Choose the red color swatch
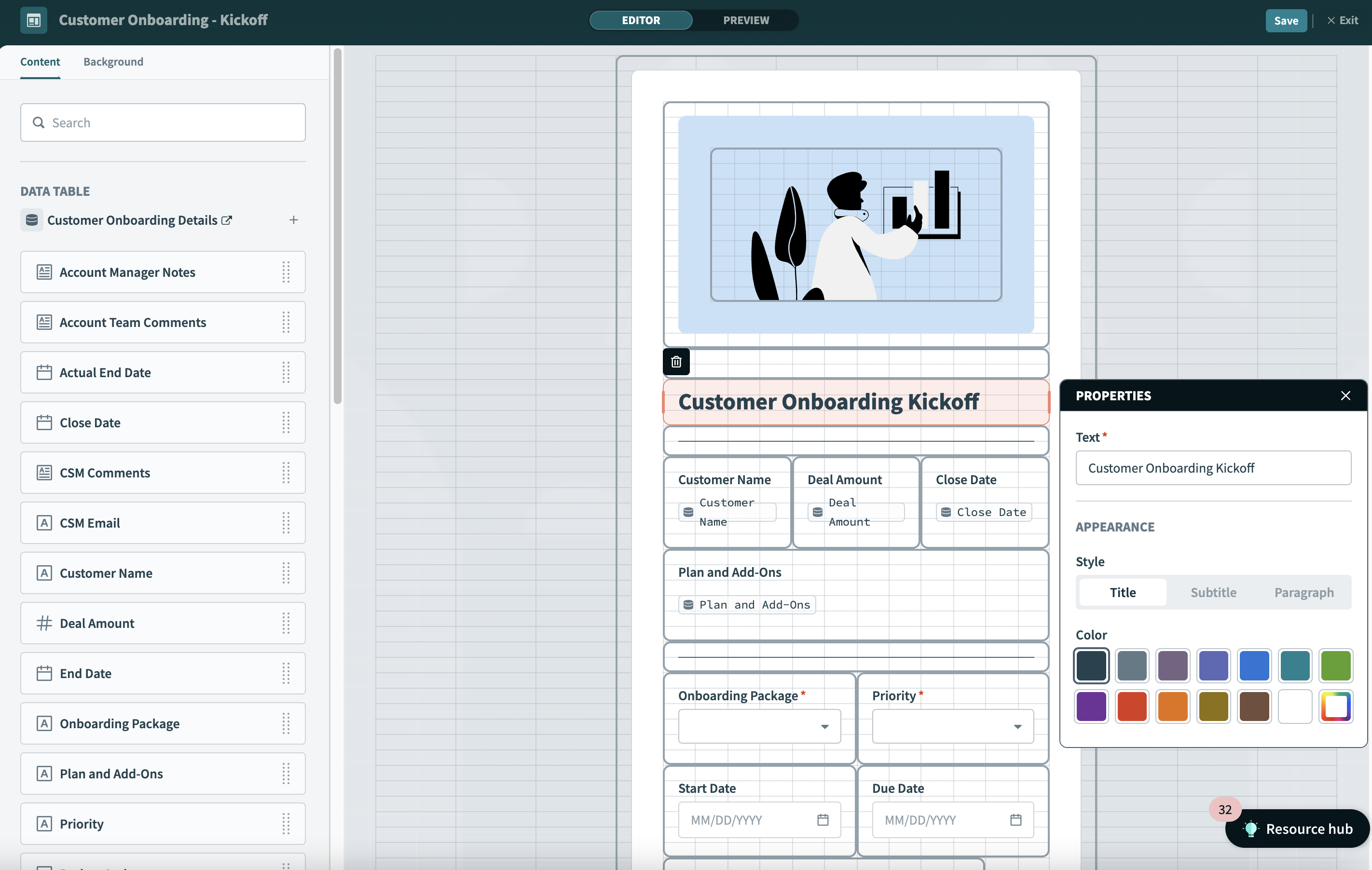The width and height of the screenshot is (1372, 870). coord(1132,707)
